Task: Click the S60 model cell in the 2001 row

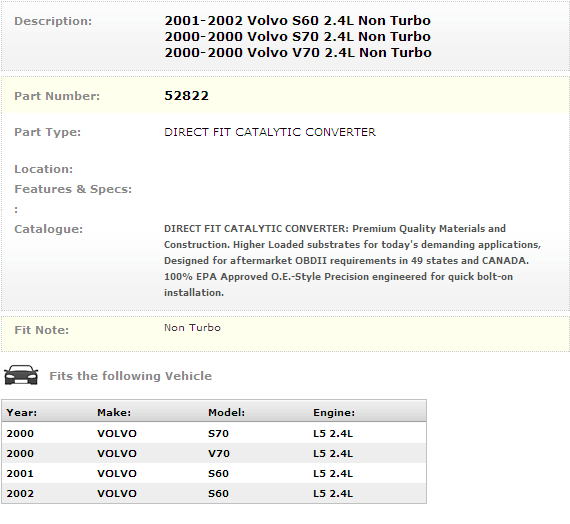Action: [x=218, y=473]
